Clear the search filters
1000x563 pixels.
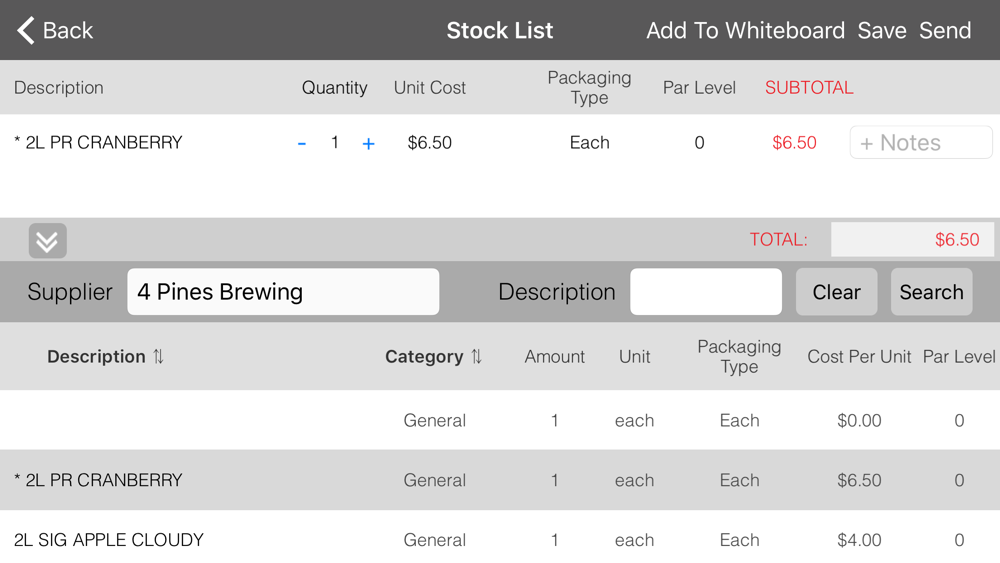(836, 291)
